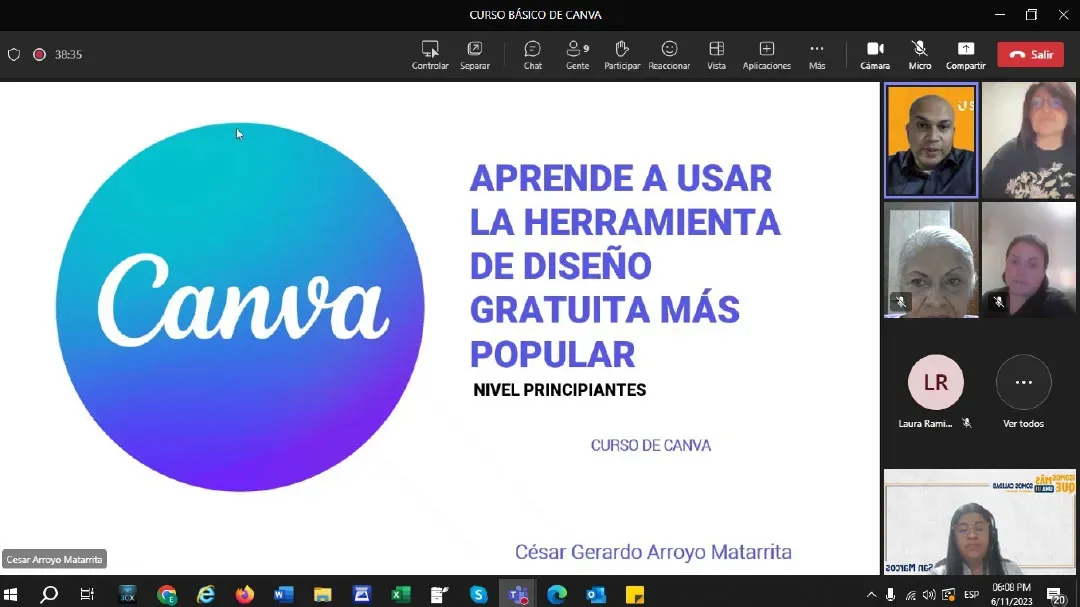Open the notification center with 20 badge
1080x607 pixels.
pos(1056,595)
